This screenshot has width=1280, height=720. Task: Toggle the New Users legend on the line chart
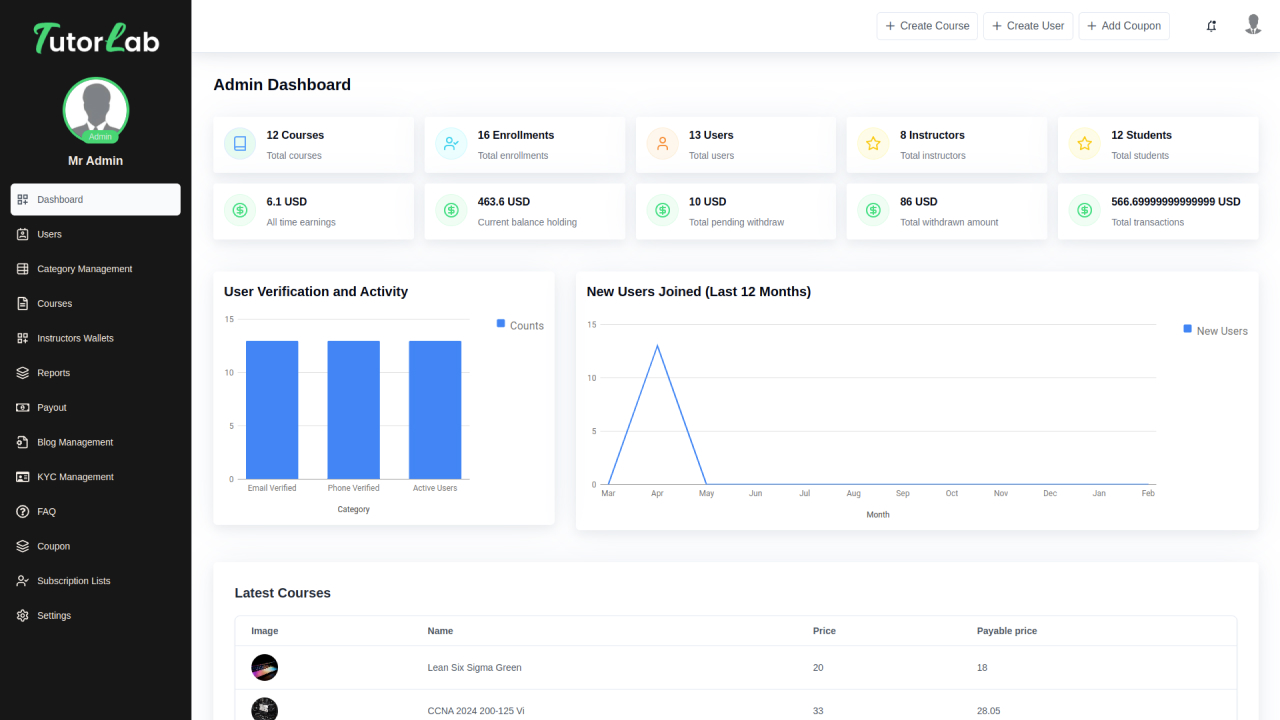coord(1215,330)
